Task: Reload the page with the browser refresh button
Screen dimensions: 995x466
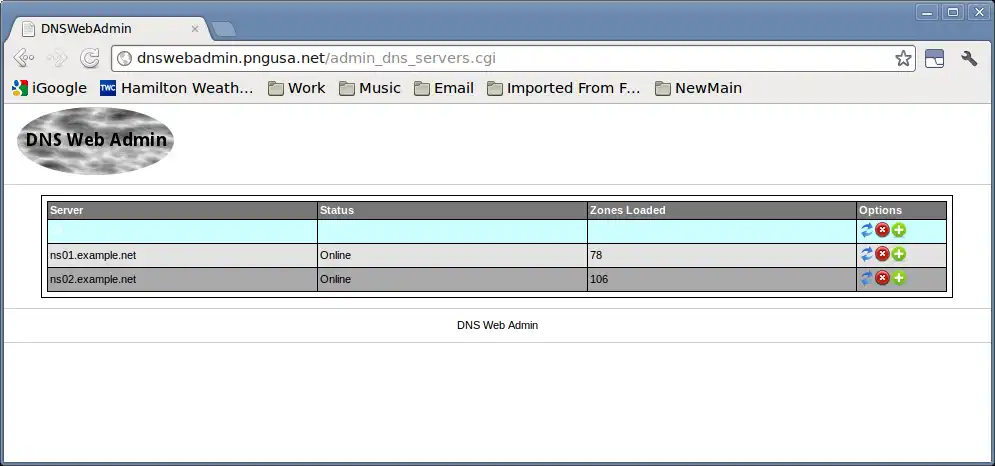Action: coord(89,58)
